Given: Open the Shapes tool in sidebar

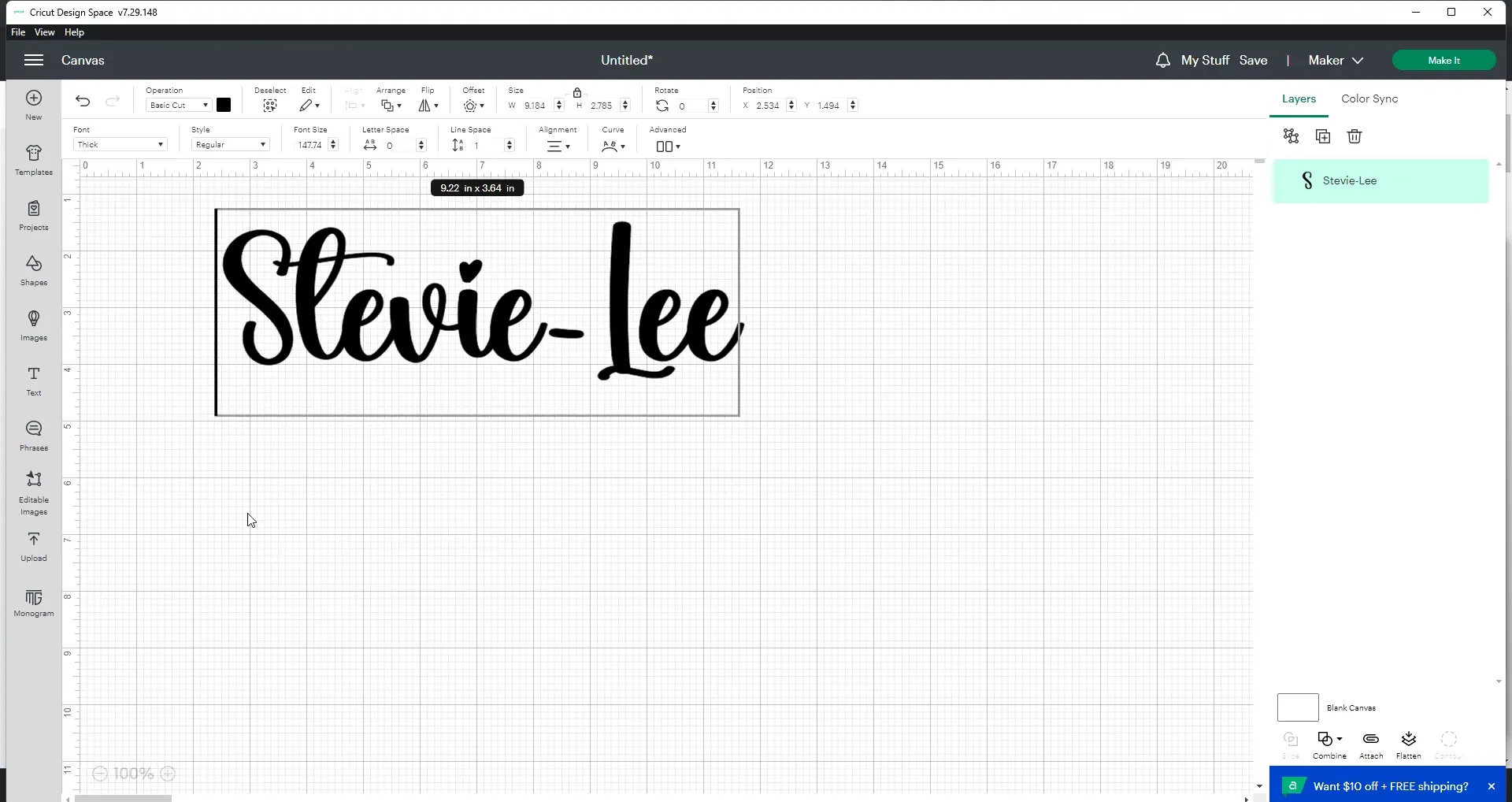Looking at the screenshot, I should tap(33, 269).
